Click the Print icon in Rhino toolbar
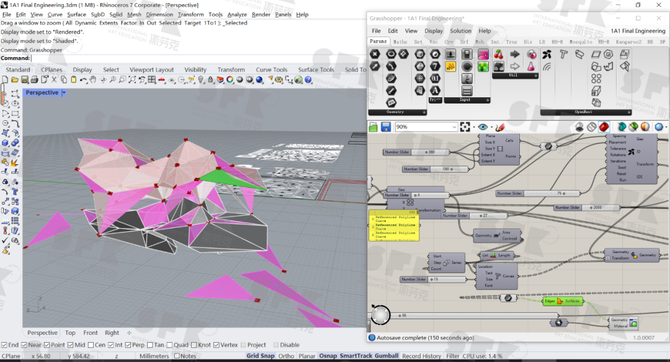Viewport: 670px width, 362px height. tap(35, 80)
